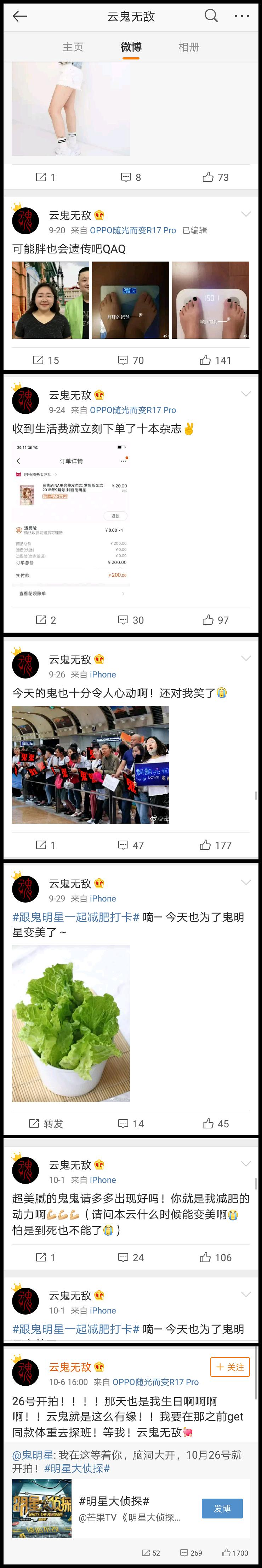Open comments icon showing 70 comments

click(x=130, y=360)
